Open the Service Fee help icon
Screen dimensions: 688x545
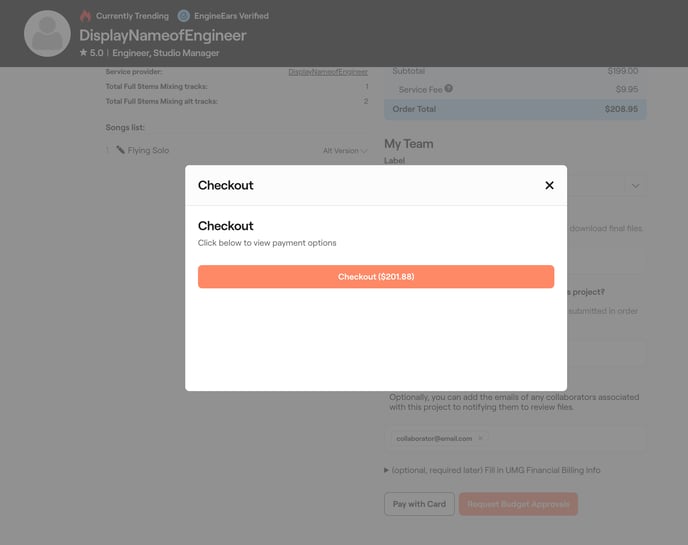pyautogui.click(x=449, y=89)
